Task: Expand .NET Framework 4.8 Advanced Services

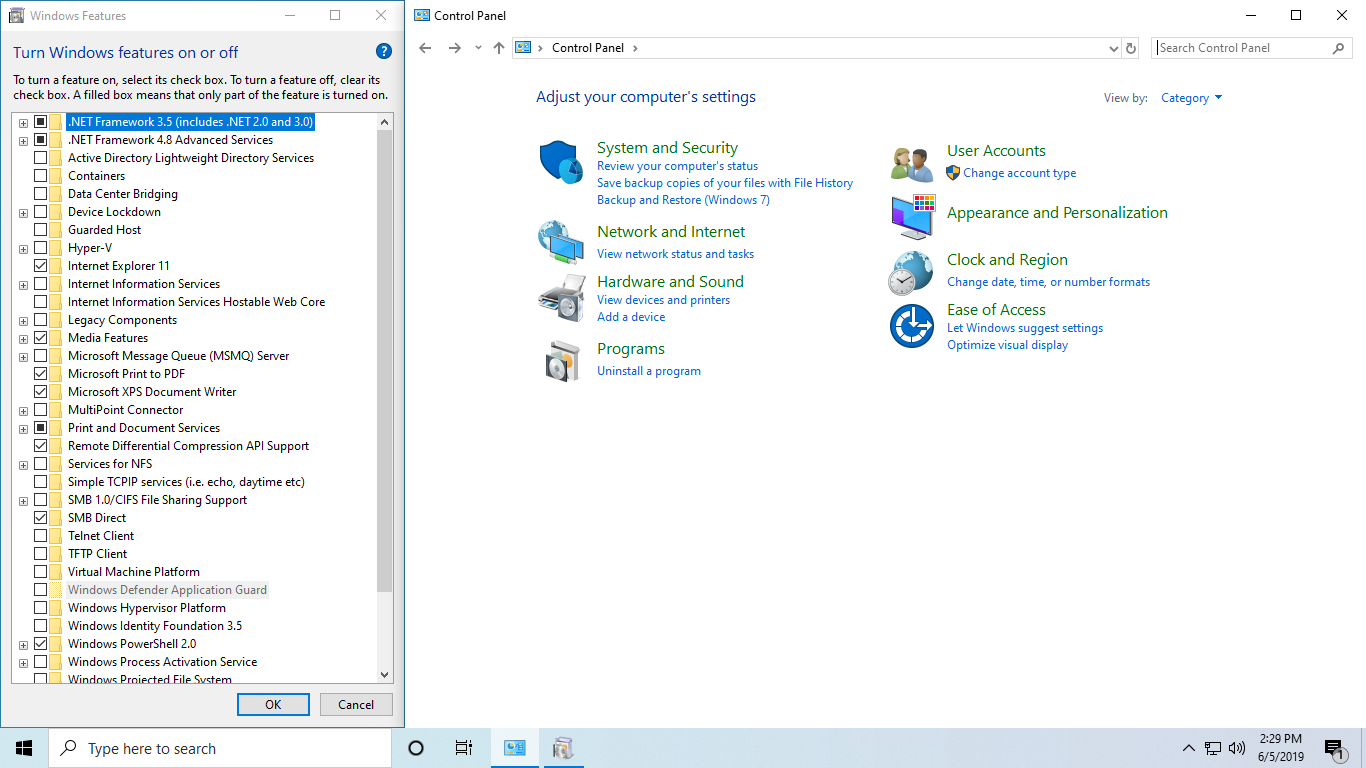Action: tap(23, 140)
